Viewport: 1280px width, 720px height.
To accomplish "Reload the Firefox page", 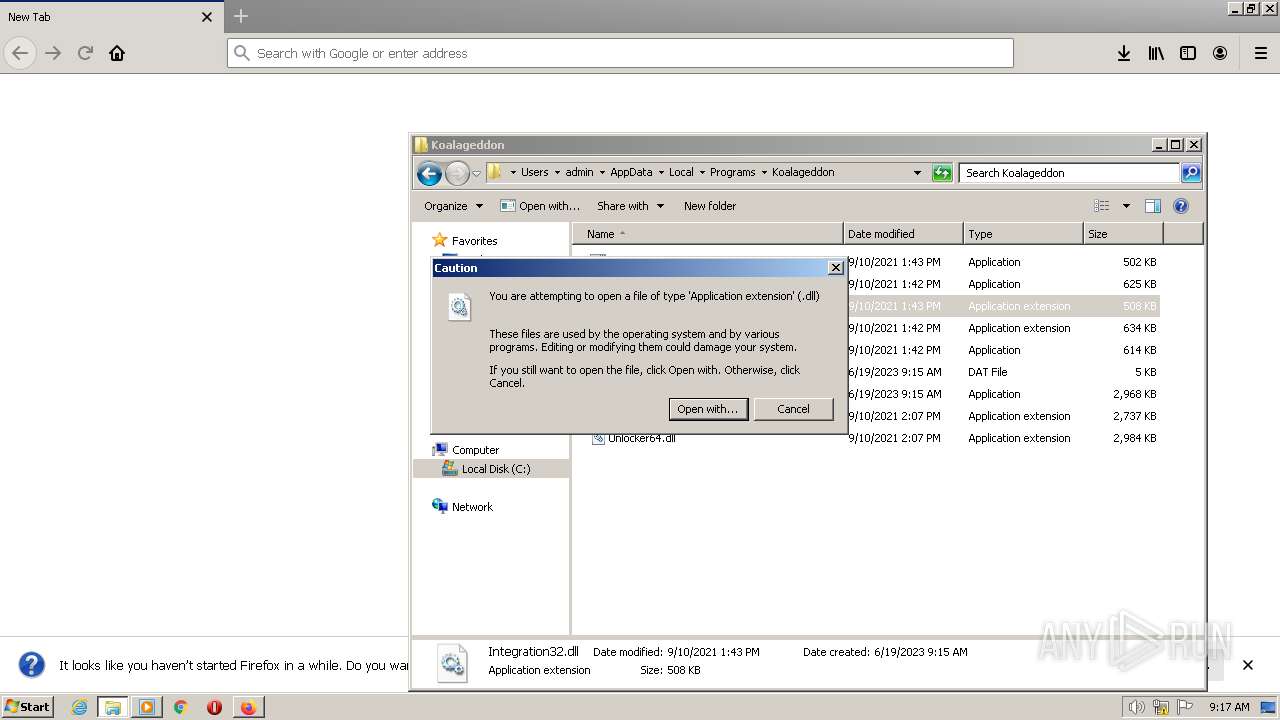I will tap(85, 53).
